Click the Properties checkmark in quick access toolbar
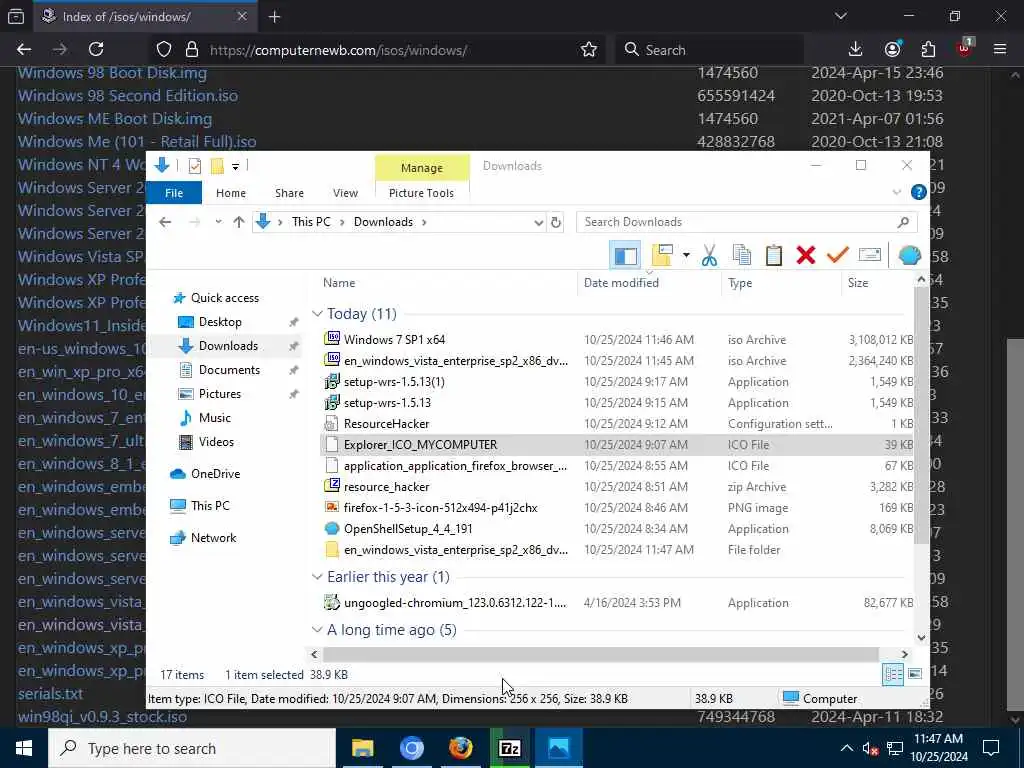 coord(195,166)
